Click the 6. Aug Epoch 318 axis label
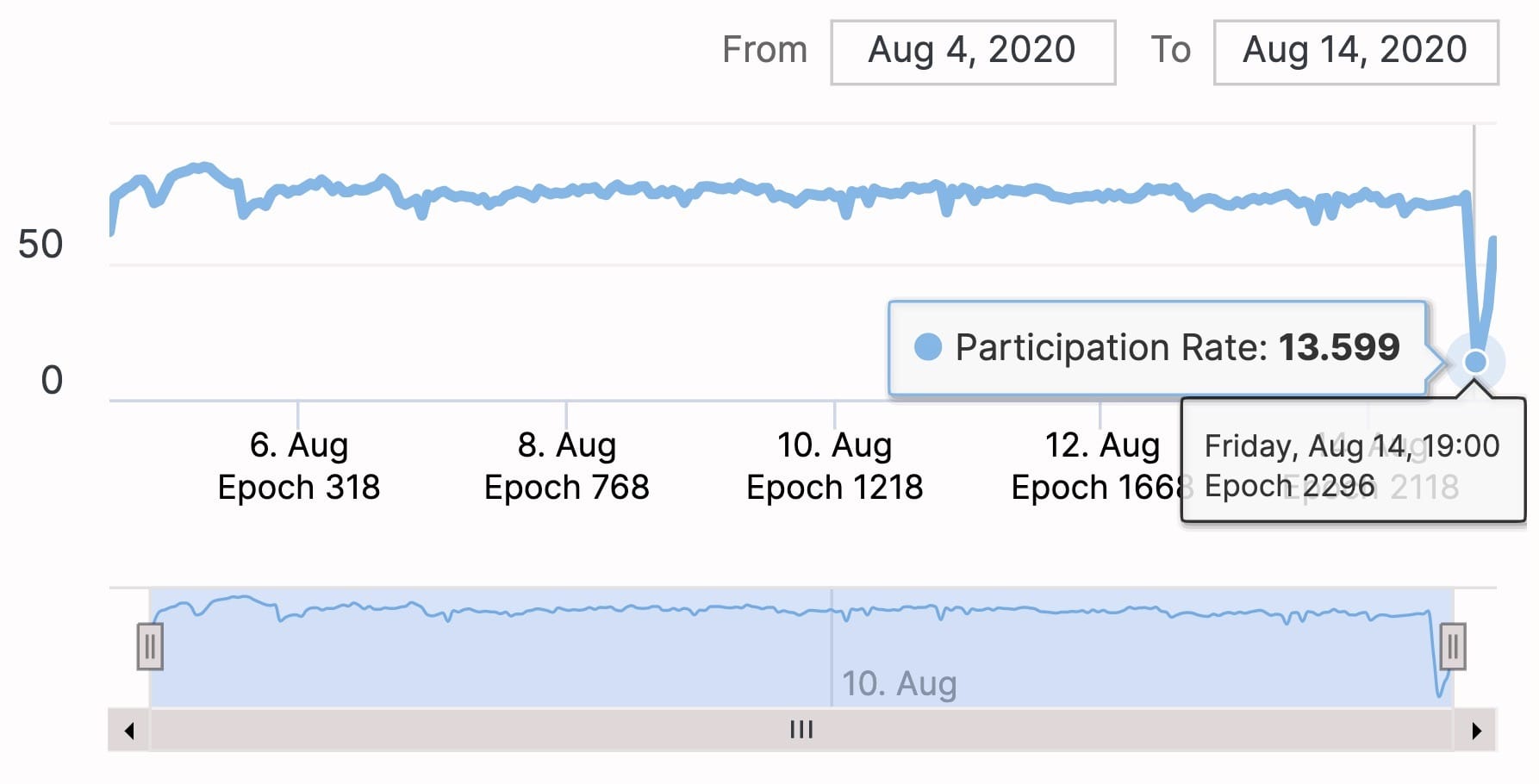 pos(299,465)
